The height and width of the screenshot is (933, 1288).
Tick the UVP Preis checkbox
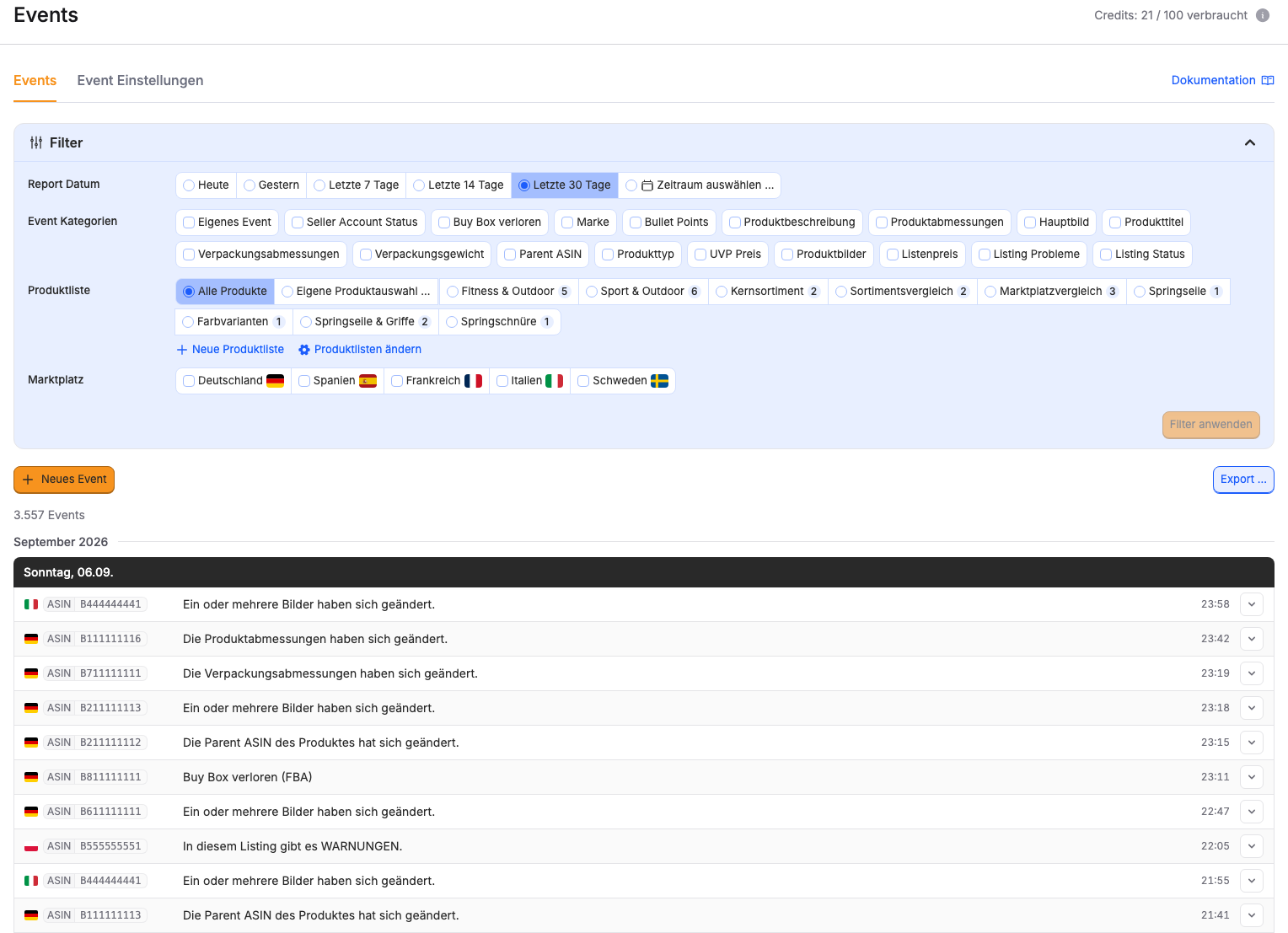[x=727, y=255]
